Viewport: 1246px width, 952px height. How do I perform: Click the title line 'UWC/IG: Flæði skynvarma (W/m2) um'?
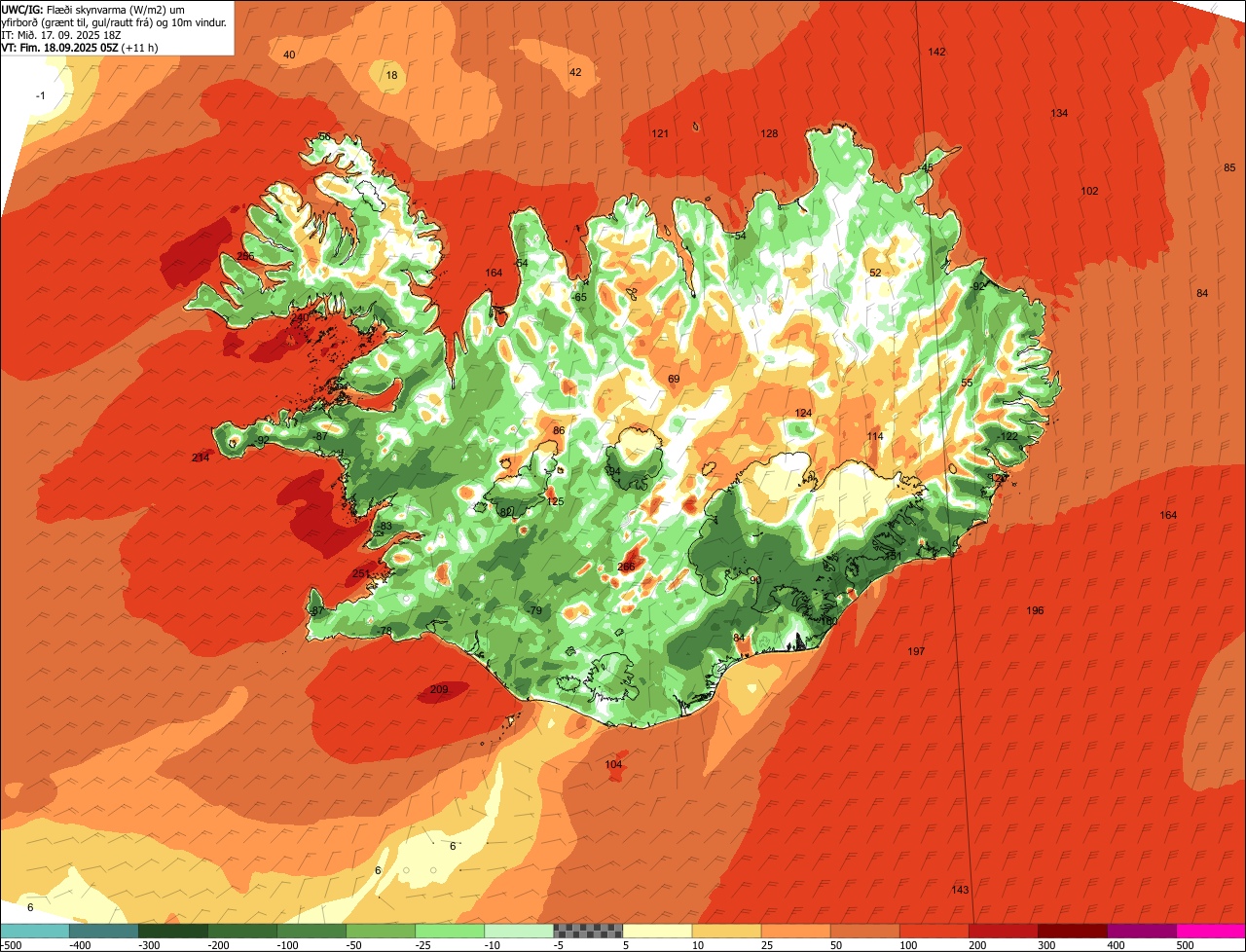pyautogui.click(x=93, y=11)
